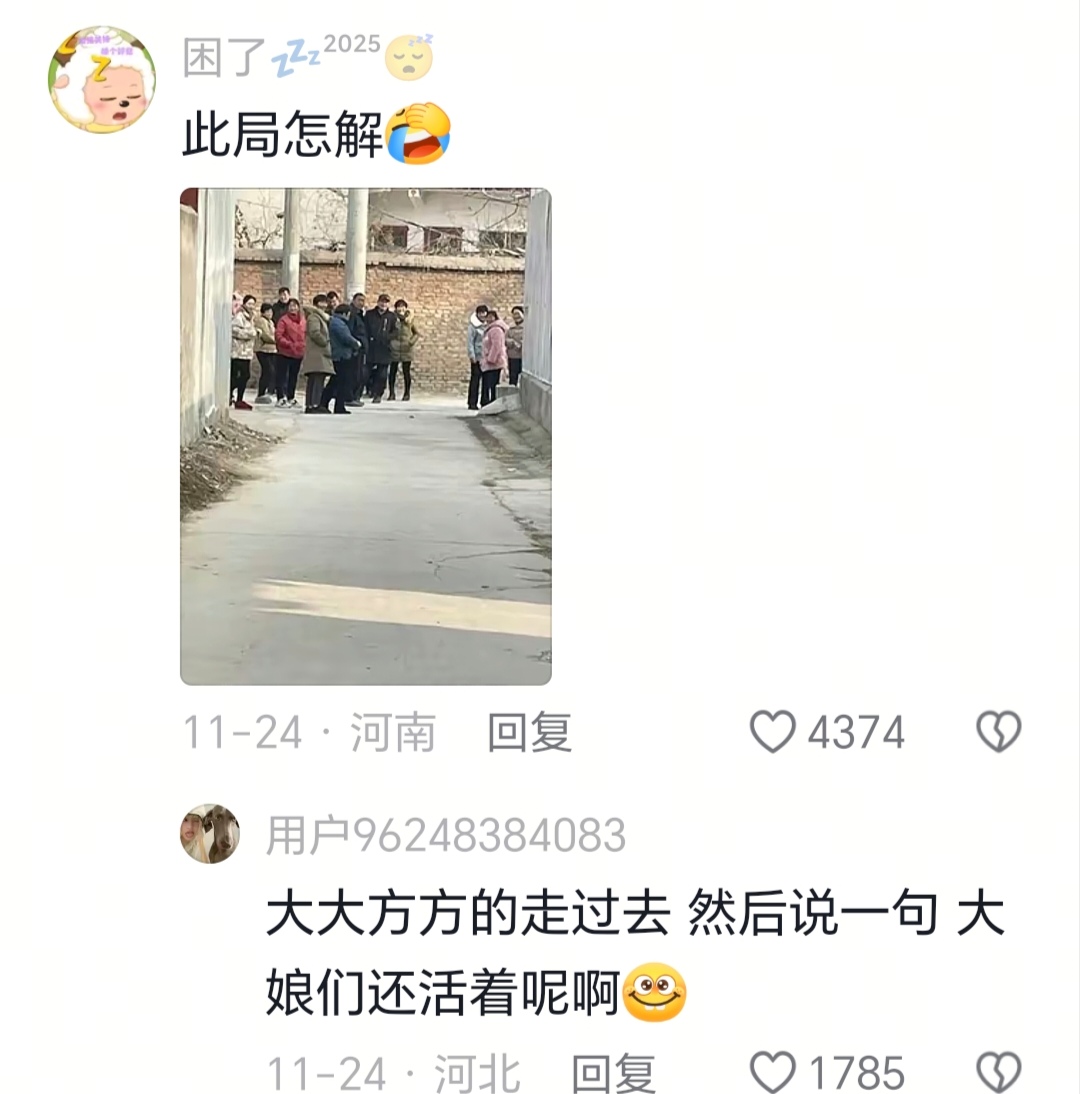This screenshot has height=1094, width=1080.
Task: Like the reply with 1785 likes
Action: tap(772, 1072)
